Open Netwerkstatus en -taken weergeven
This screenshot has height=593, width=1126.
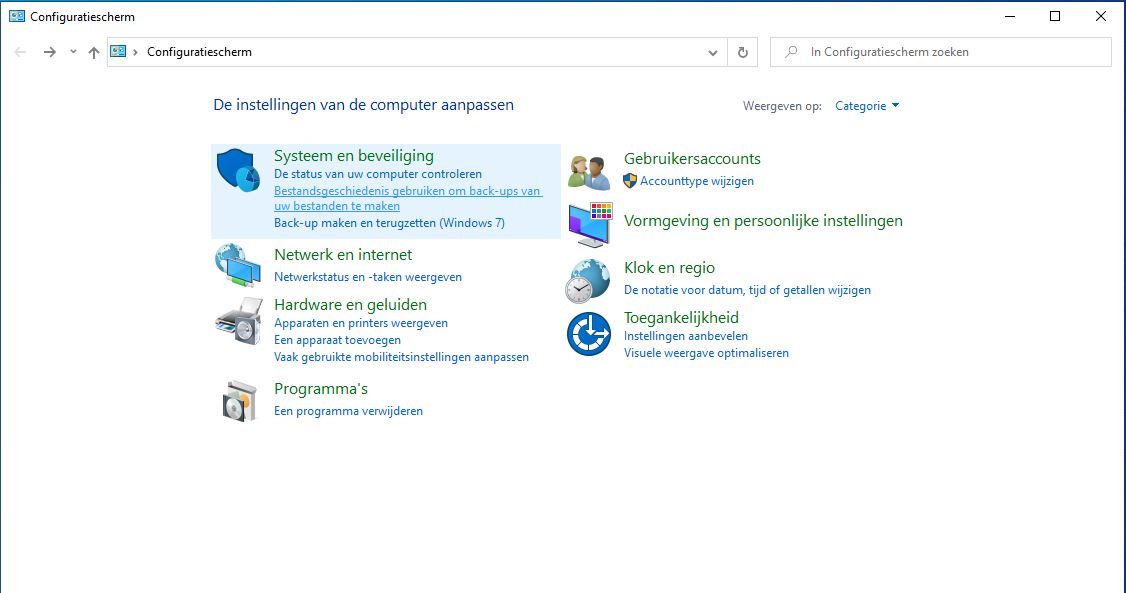click(x=368, y=276)
